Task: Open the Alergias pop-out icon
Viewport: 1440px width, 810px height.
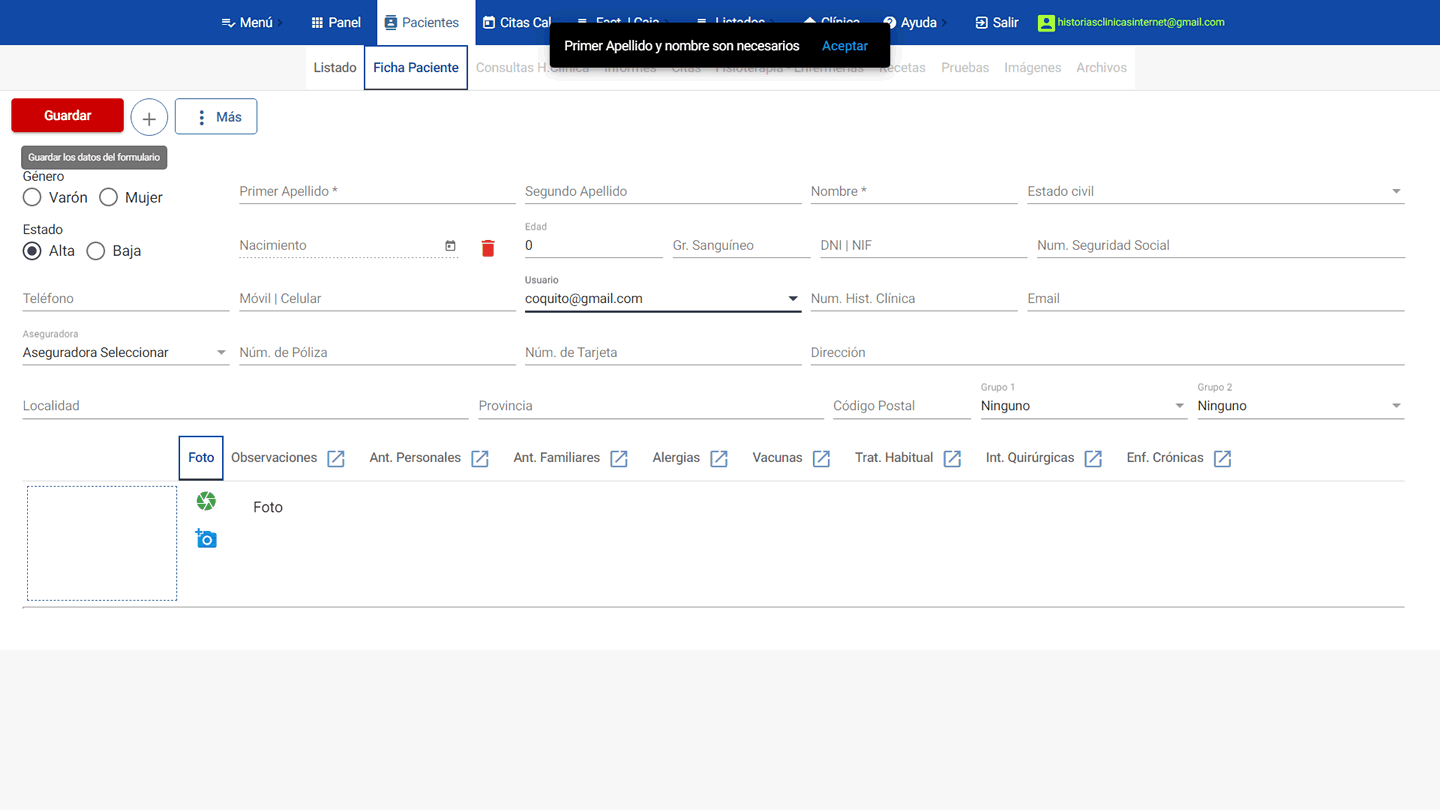Action: (719, 459)
